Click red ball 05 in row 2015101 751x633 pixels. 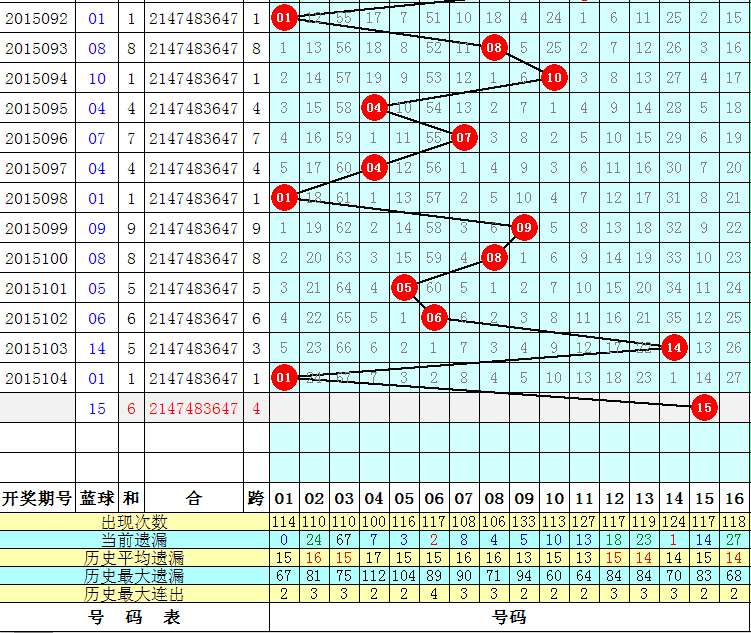pos(404,287)
